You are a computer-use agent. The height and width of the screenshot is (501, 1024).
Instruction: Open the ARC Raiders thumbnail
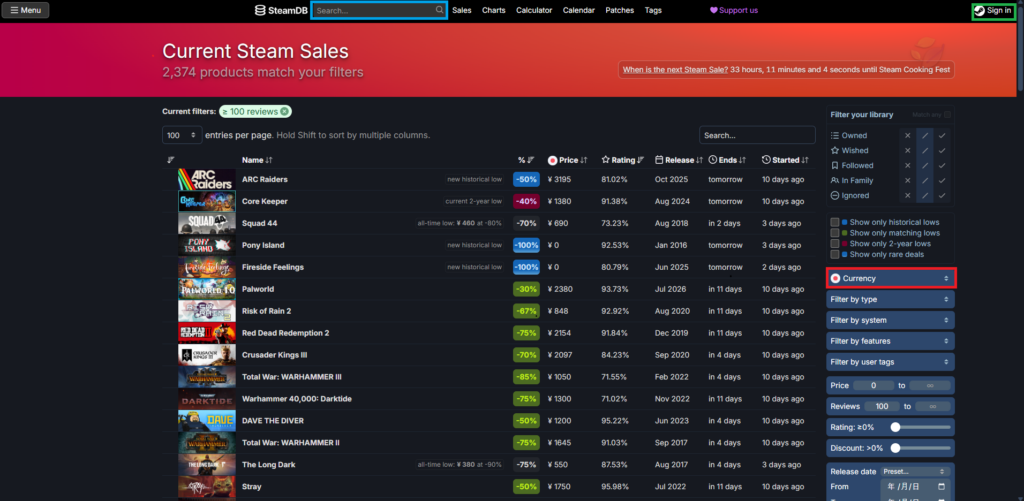[x=206, y=180]
